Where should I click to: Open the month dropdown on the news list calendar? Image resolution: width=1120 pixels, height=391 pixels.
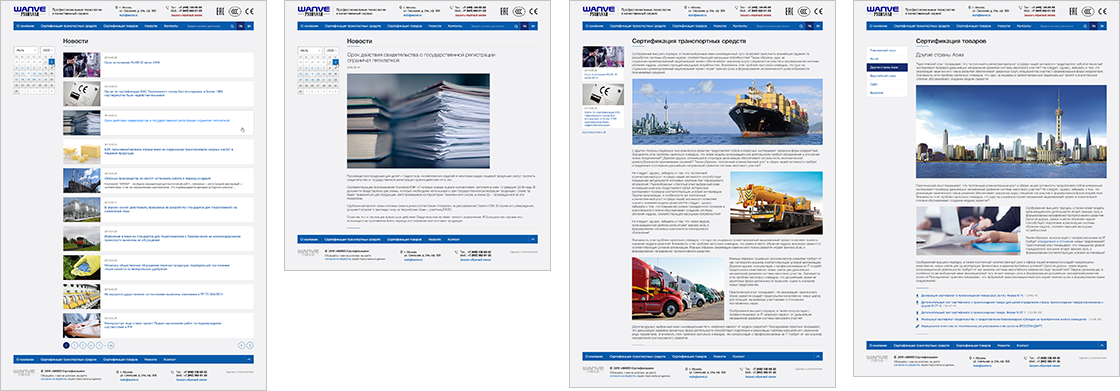pos(26,51)
